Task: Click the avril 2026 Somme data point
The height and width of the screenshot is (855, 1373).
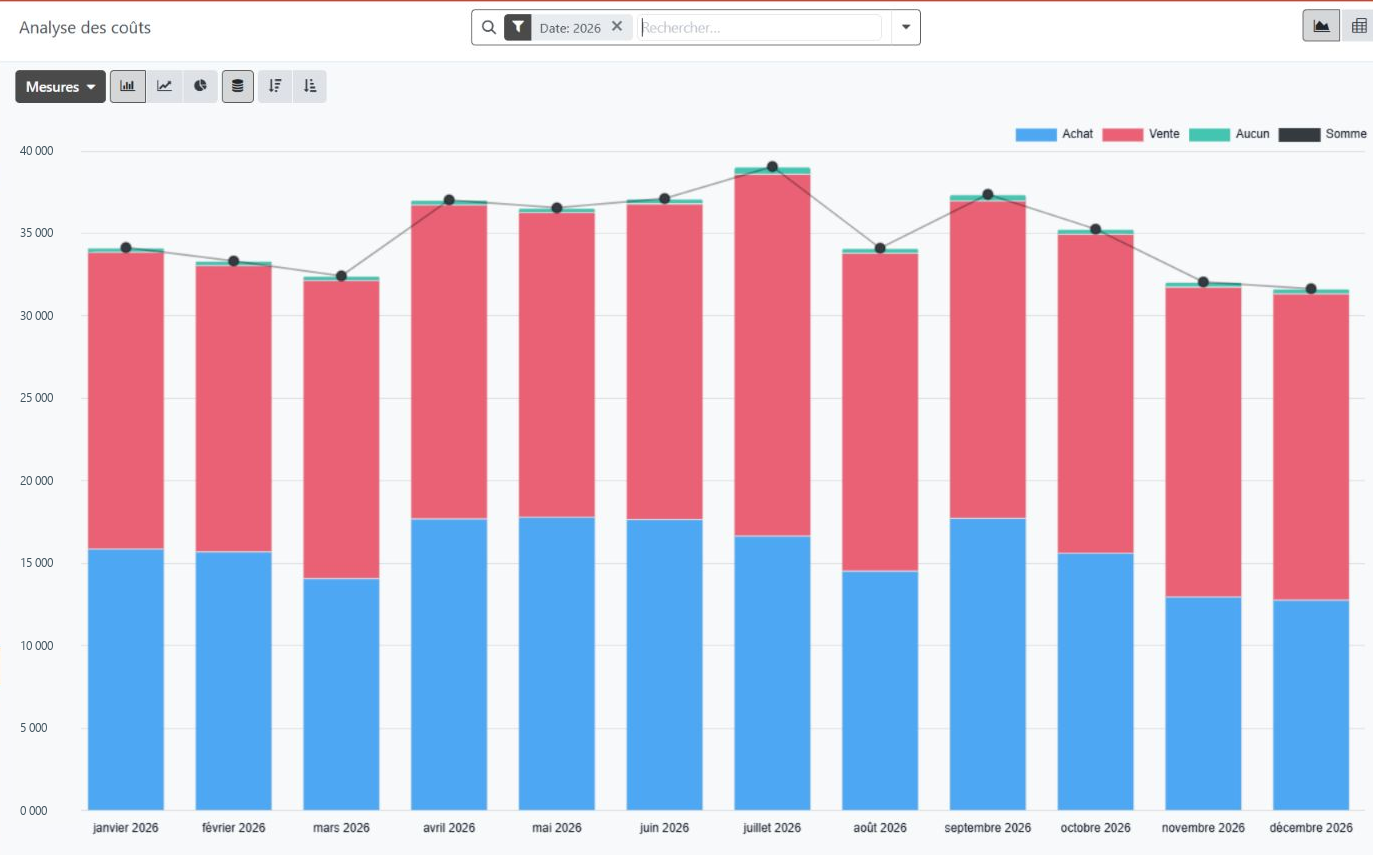Action: 449,200
